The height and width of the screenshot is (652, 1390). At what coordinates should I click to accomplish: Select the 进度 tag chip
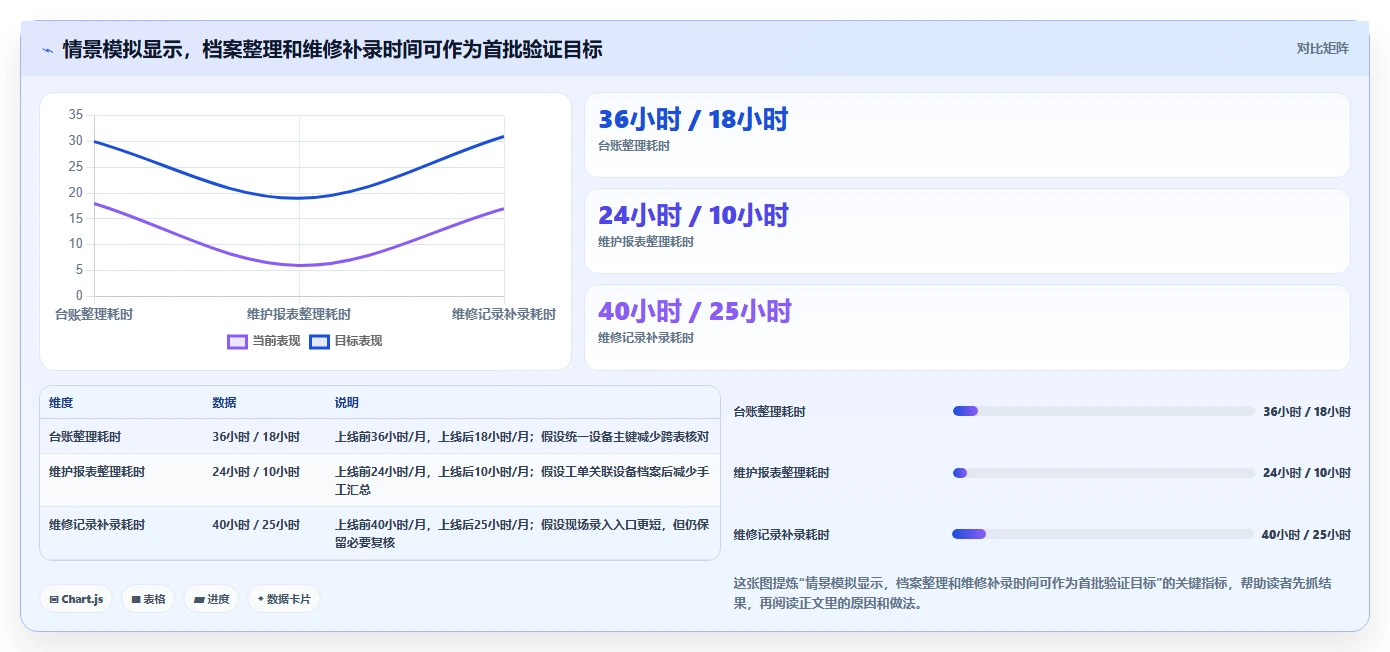coord(211,599)
